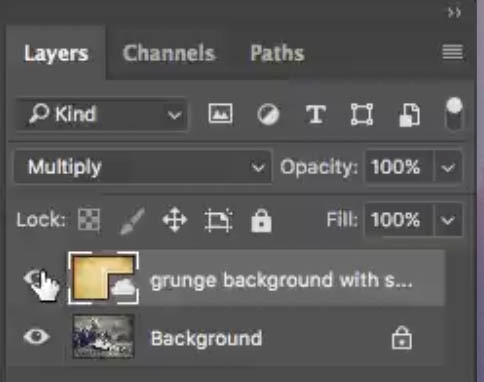
Task: Filter for shape layers
Action: tap(362, 114)
